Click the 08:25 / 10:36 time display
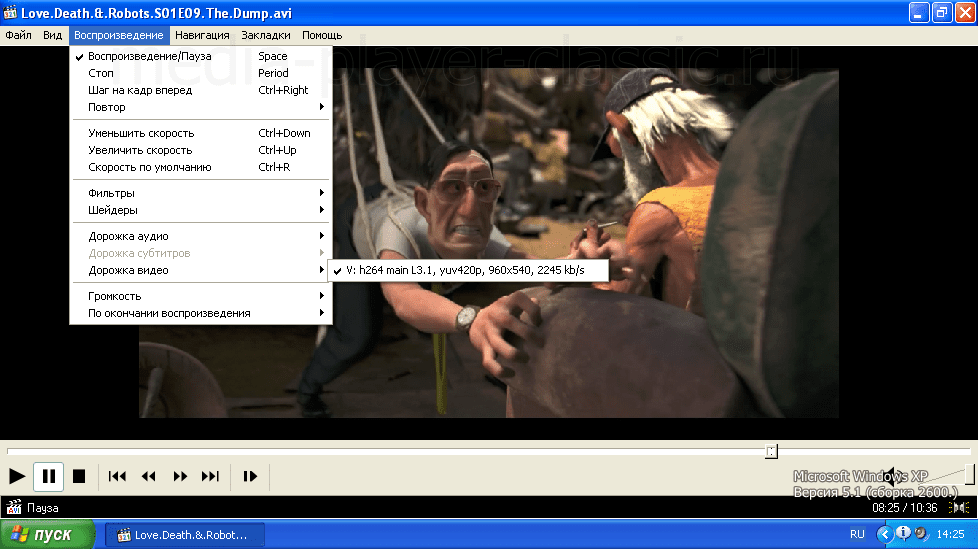The image size is (978, 549). 904,508
